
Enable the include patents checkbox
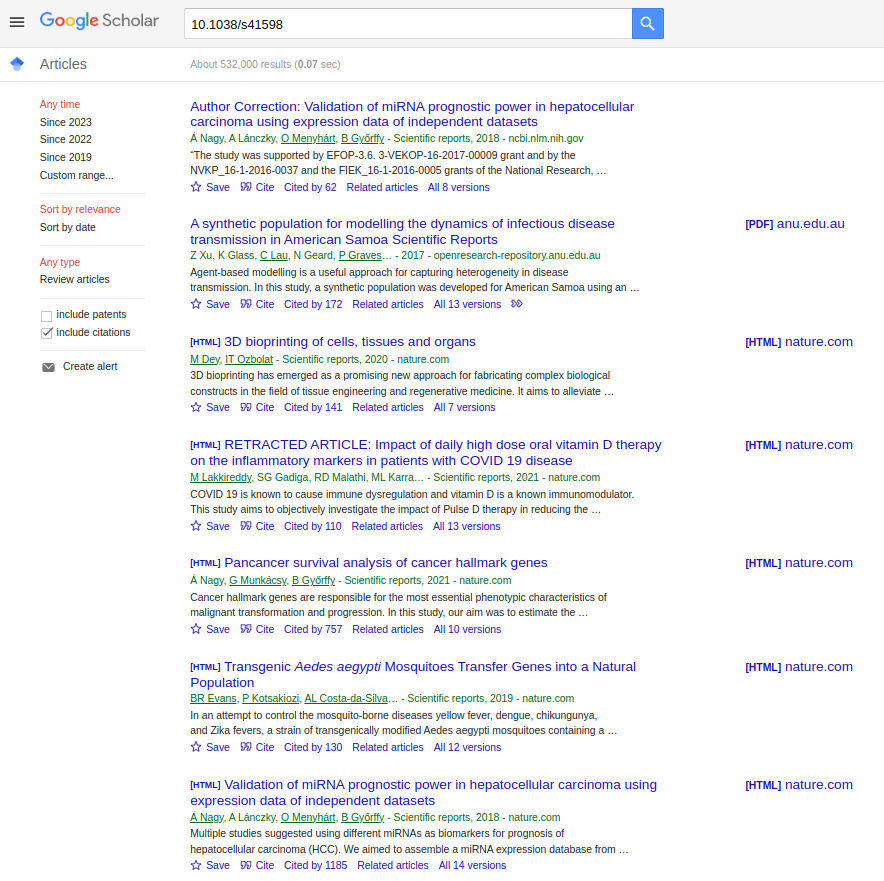pyautogui.click(x=46, y=316)
